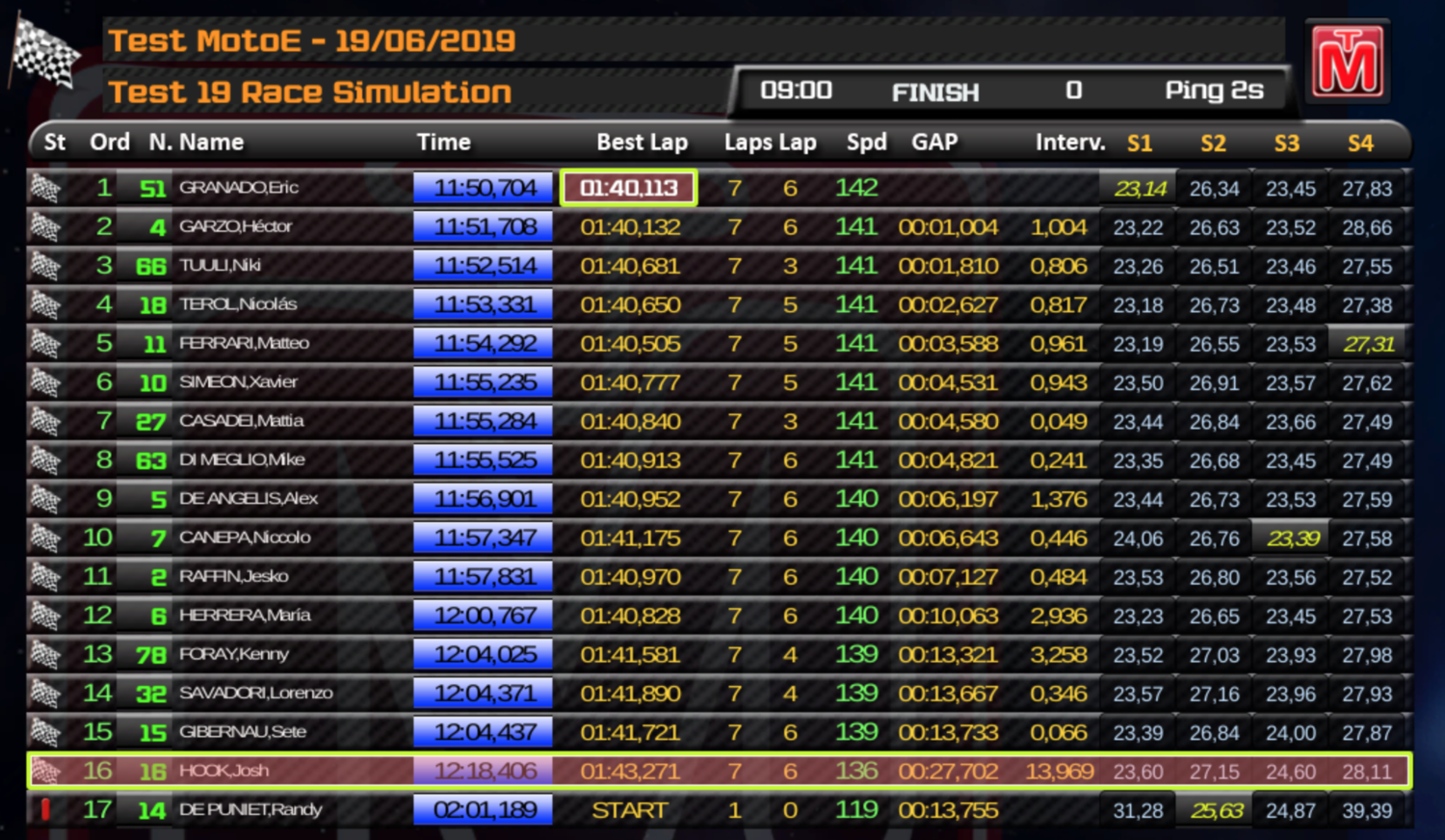The height and width of the screenshot is (840, 1445).
Task: Click rider name 'FERRARI,Matteo'
Action: (x=245, y=343)
